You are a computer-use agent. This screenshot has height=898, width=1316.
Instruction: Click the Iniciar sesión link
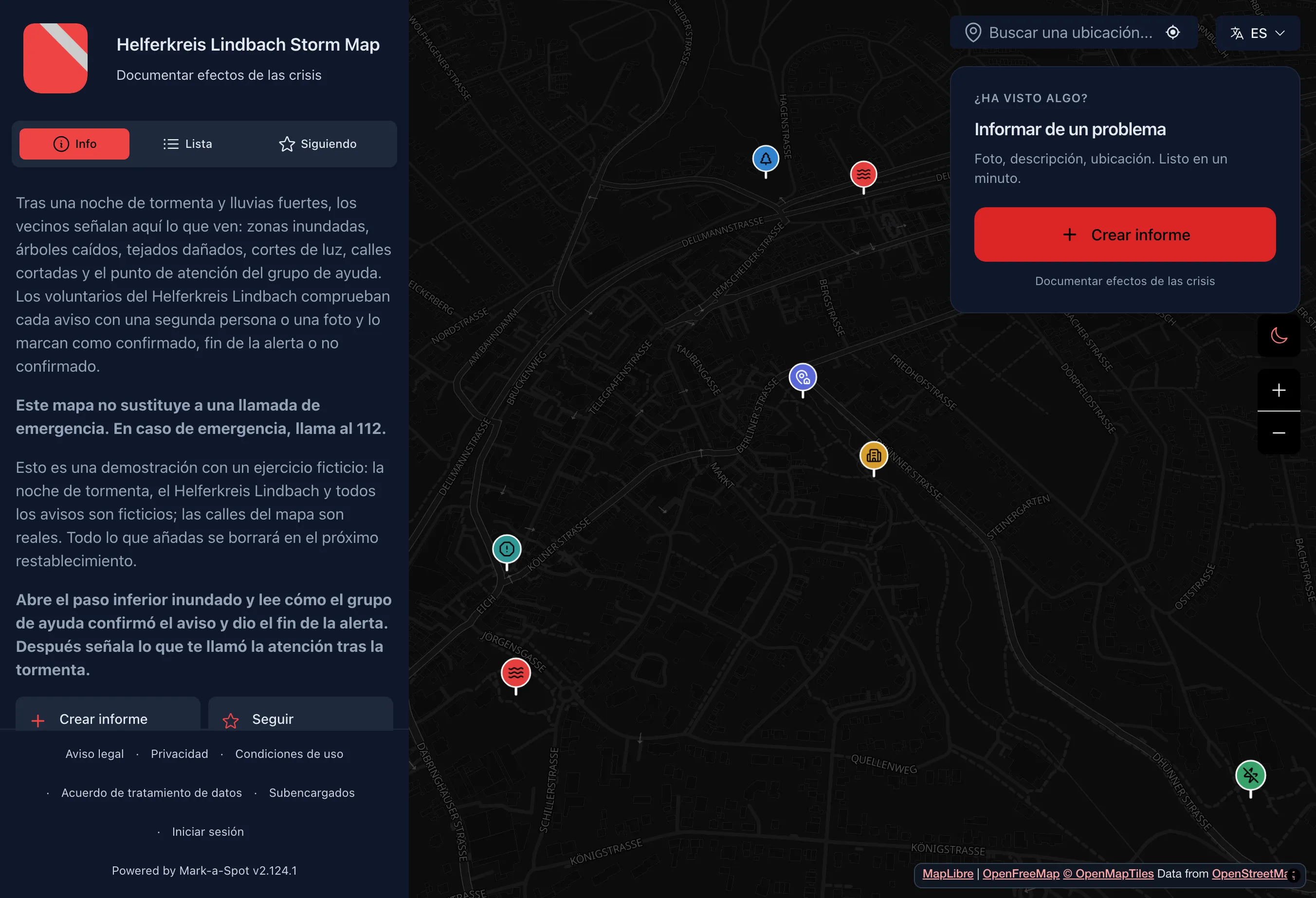[x=208, y=832]
